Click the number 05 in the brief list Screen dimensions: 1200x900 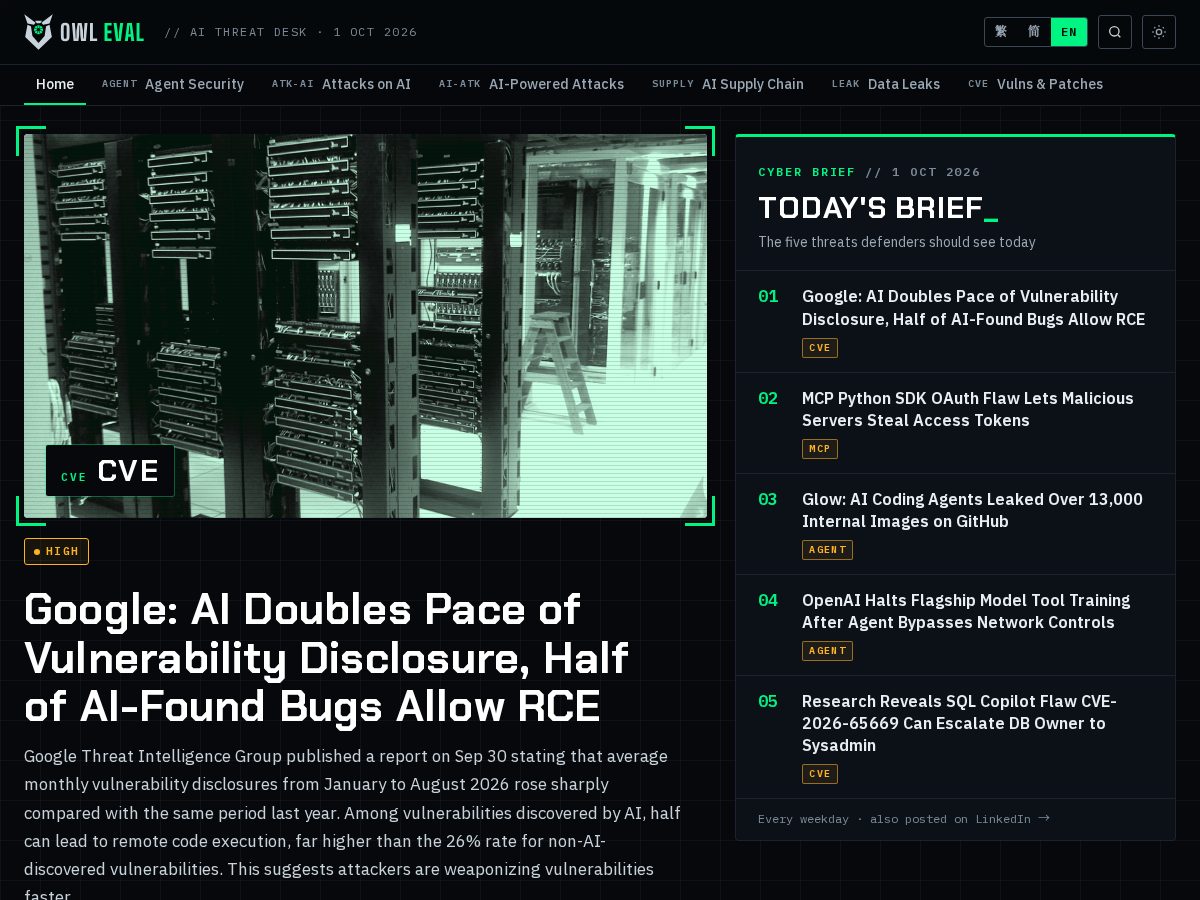[x=768, y=701]
